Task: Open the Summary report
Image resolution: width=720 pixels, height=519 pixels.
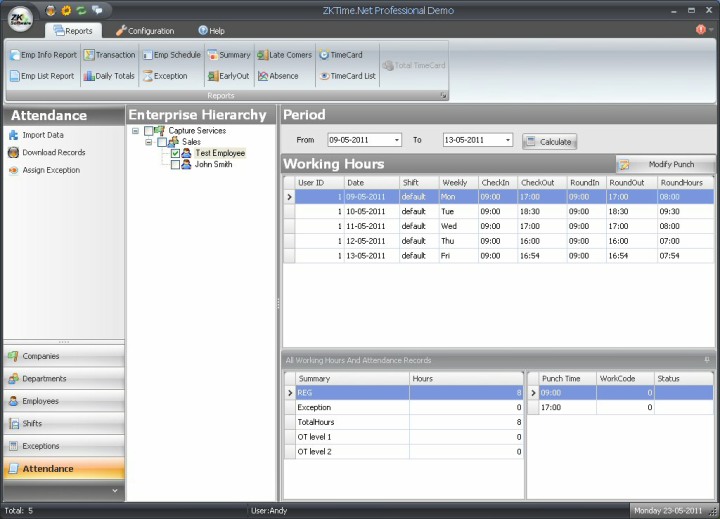Action: click(229, 55)
